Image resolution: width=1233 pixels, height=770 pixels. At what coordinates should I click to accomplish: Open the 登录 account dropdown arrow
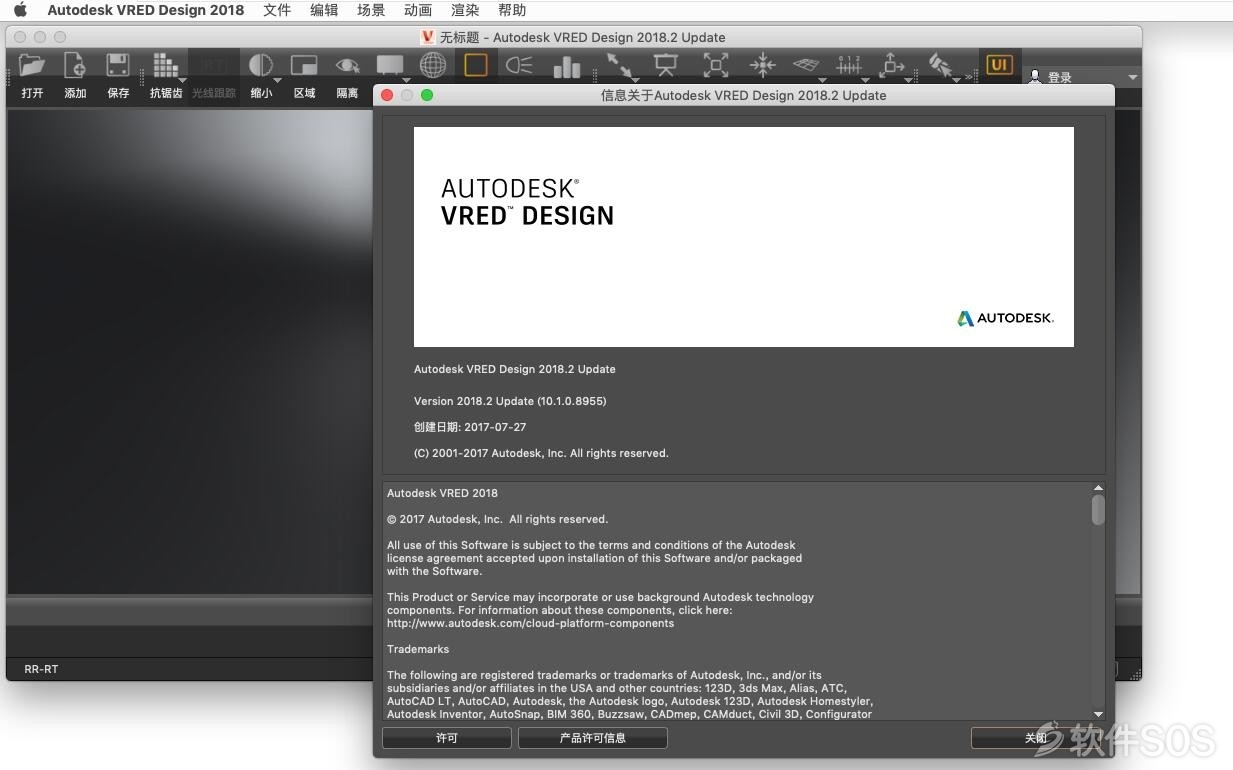[x=1132, y=77]
